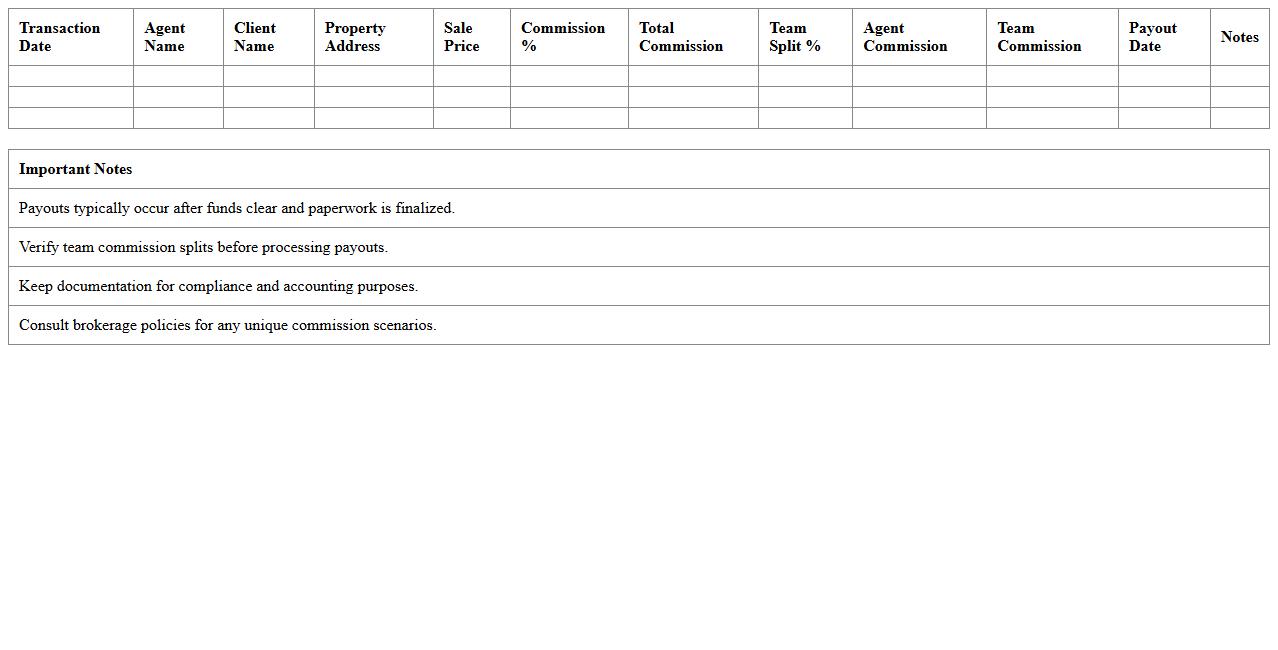Click the Important Notes heading
Screen dimensions: 1278x650
tap(76, 169)
